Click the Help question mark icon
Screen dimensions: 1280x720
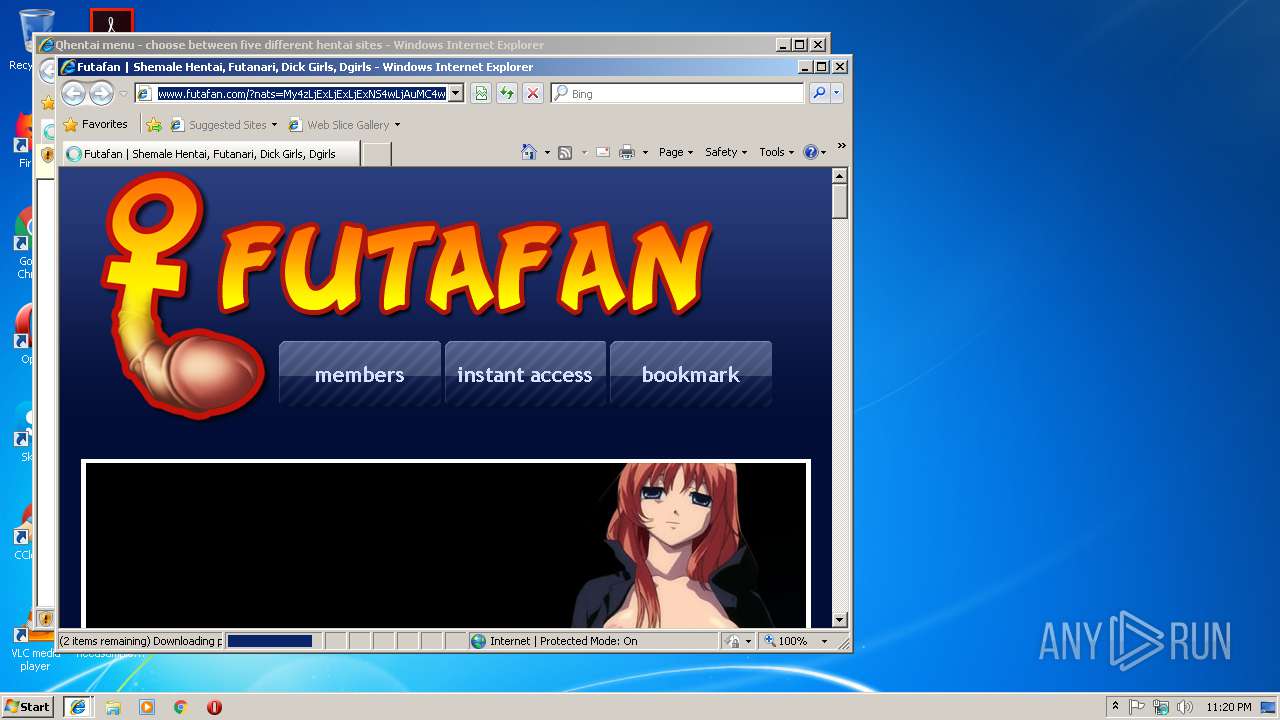[x=810, y=152]
